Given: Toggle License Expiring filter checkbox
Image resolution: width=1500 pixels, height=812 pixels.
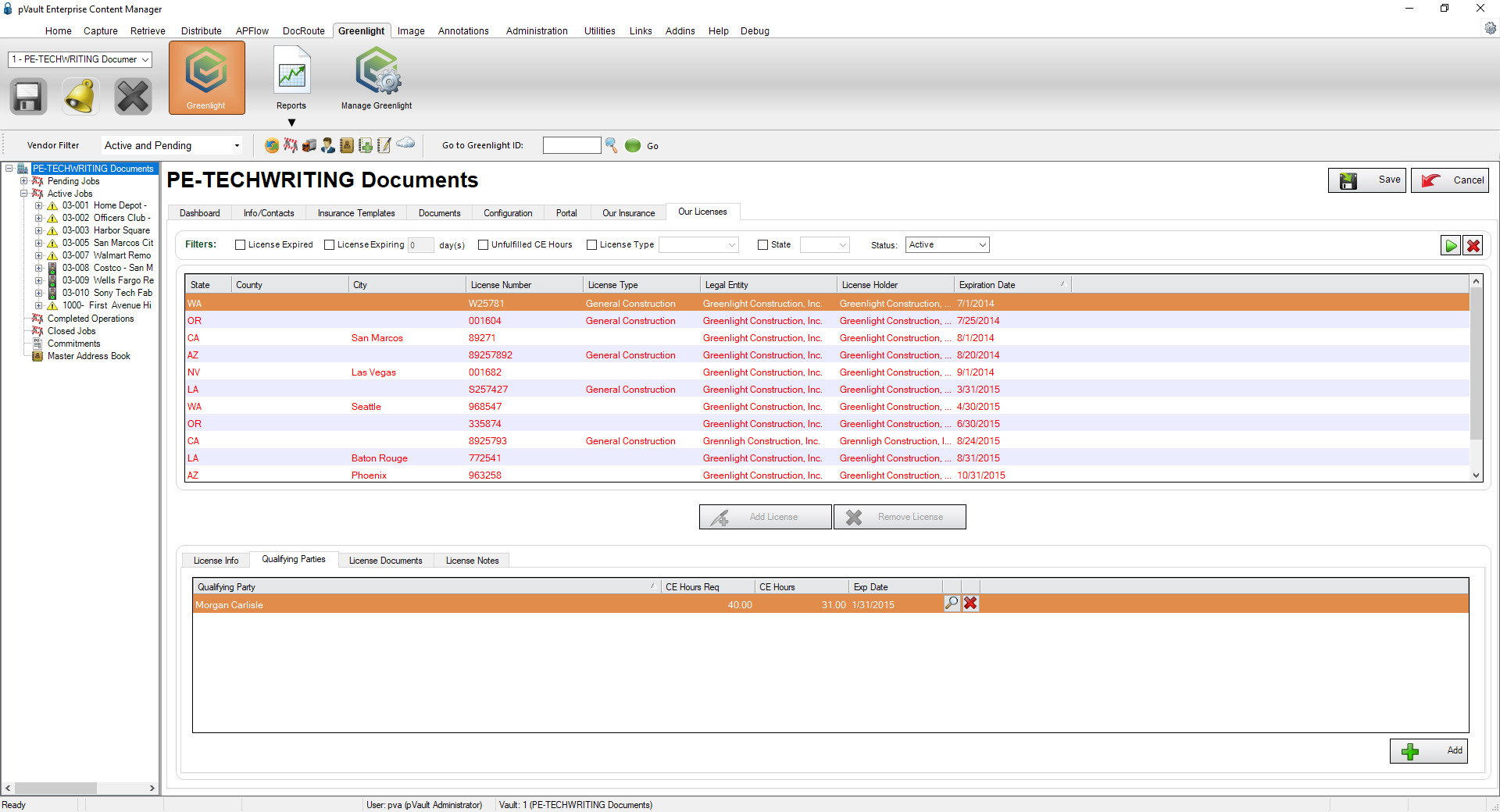Looking at the screenshot, I should [x=329, y=245].
